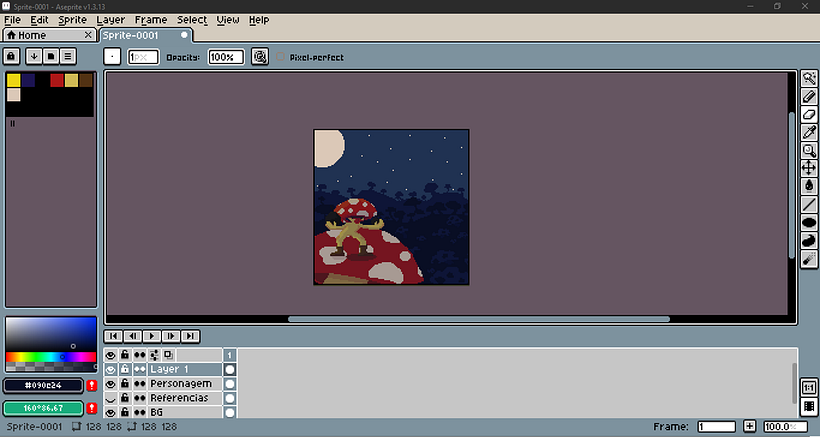820x438 pixels.
Task: Open the File menu
Action: 13,20
